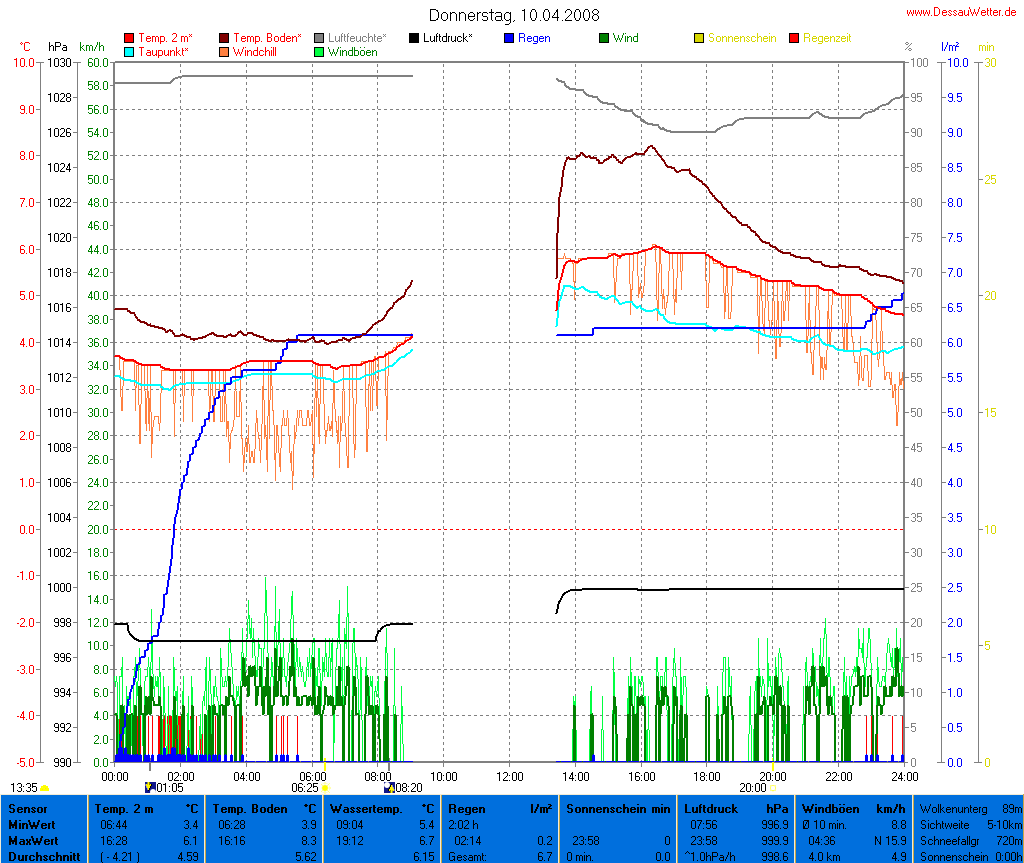Click the cyan Taupunkt legend swatch
The height and width of the screenshot is (863, 1024).
click(x=129, y=51)
